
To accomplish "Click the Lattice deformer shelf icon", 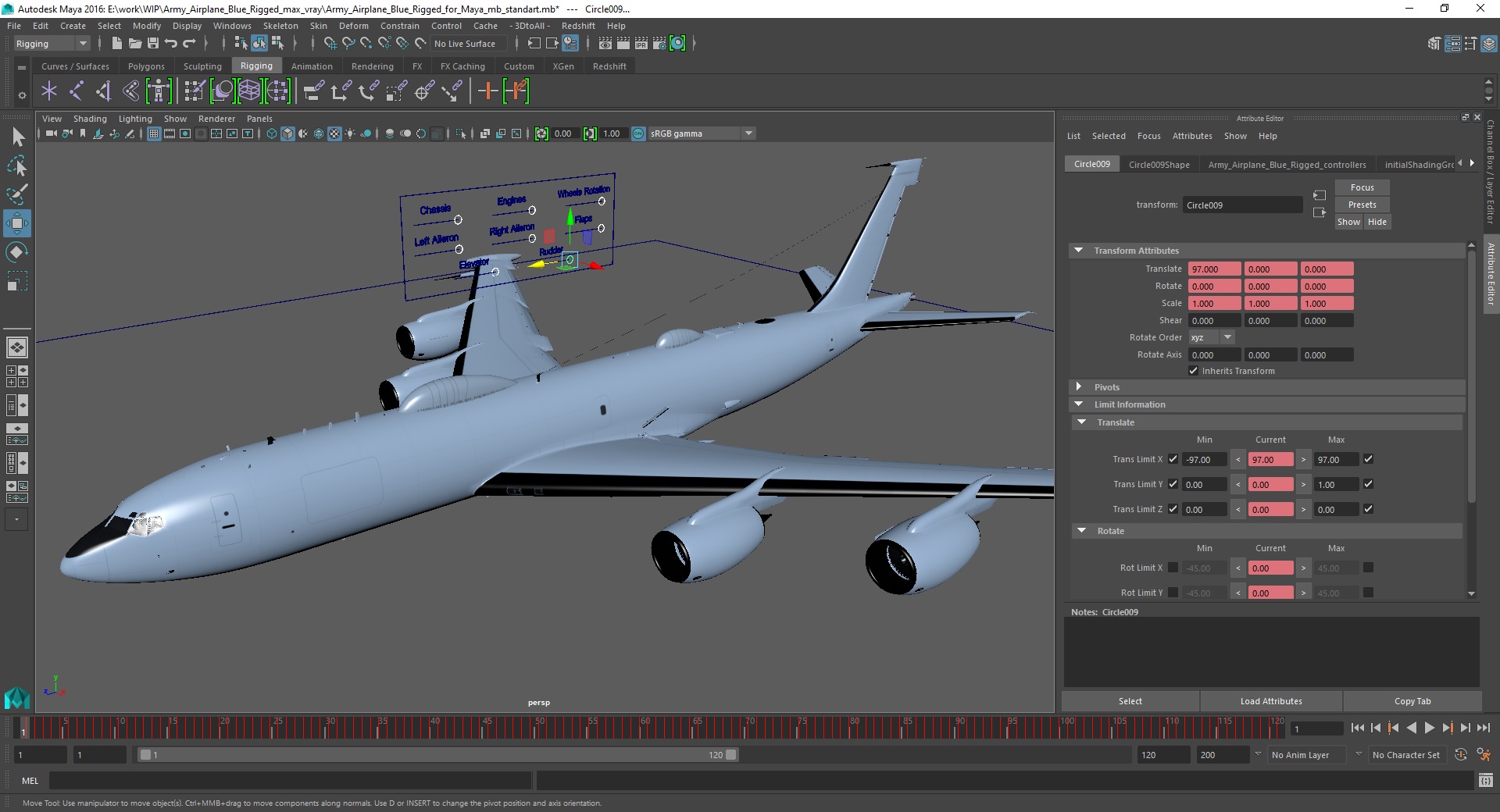I will click(249, 91).
